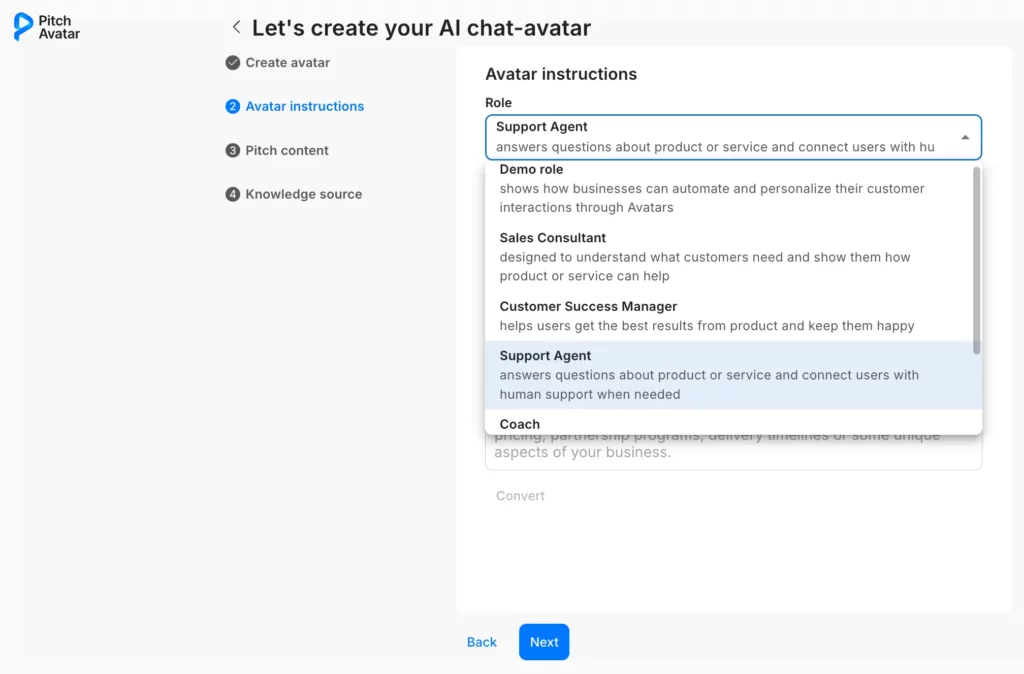The width and height of the screenshot is (1024, 674).
Task: Click the role list vertical scrollbar
Action: (976, 260)
